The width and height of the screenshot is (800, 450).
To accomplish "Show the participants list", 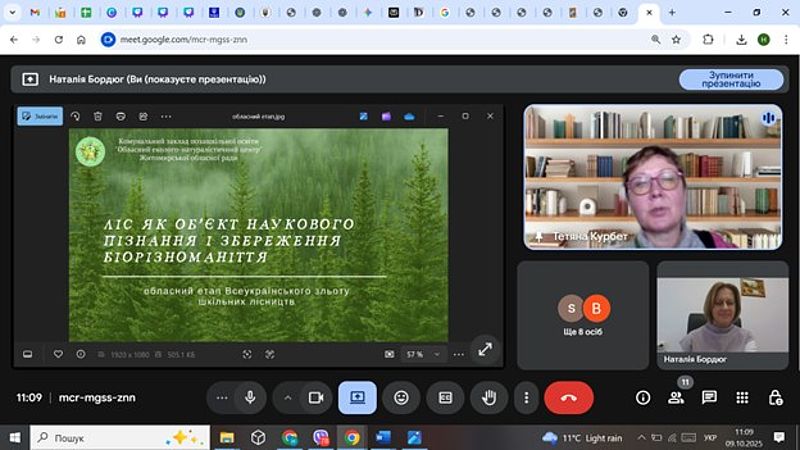I will coord(676,397).
